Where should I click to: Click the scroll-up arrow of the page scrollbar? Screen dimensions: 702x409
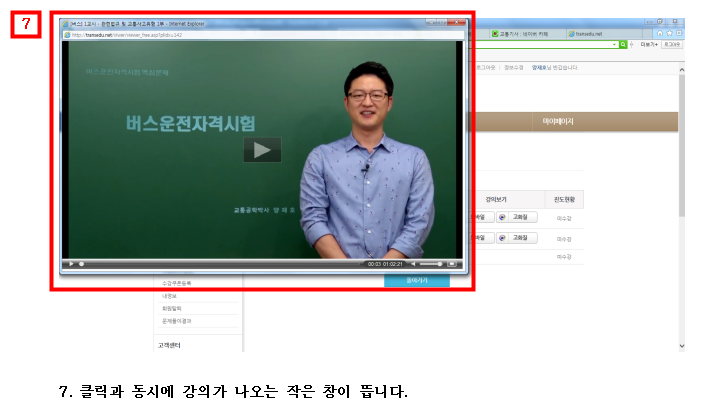tap(681, 70)
